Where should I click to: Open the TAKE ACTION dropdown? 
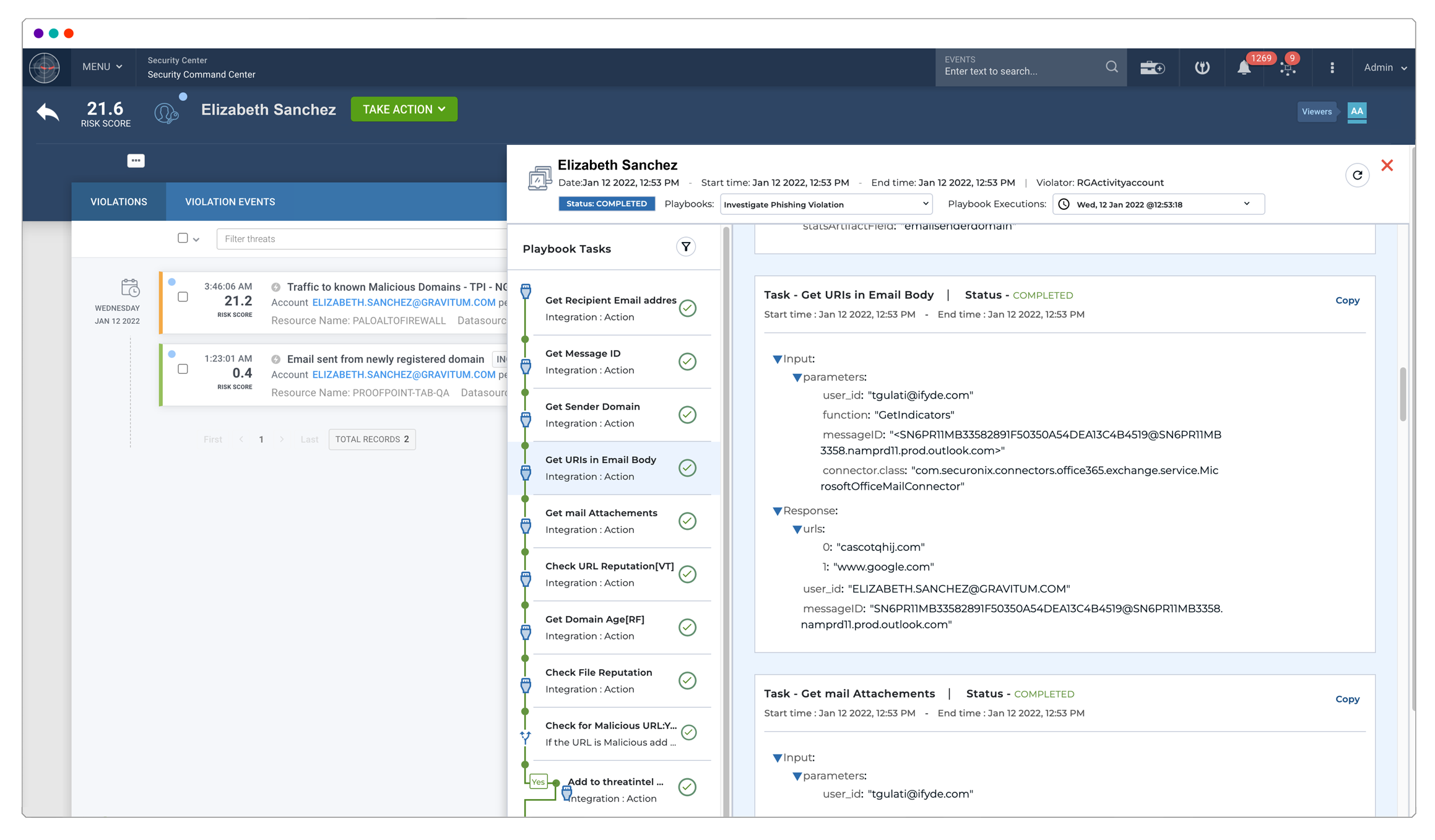[404, 110]
